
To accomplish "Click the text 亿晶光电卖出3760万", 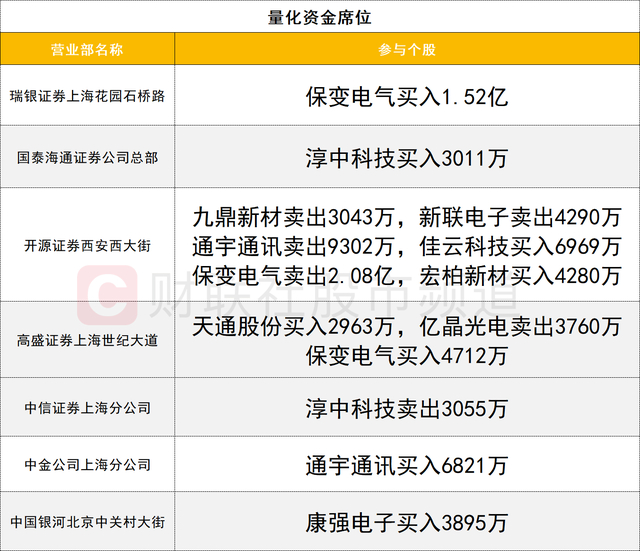I will (x=520, y=326).
